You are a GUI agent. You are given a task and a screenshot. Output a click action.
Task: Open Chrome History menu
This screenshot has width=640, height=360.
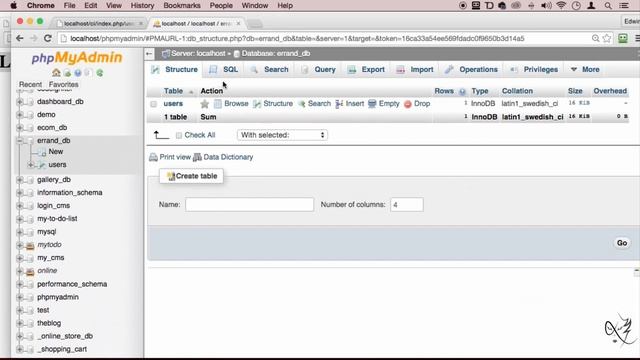pyautogui.click(x=142, y=6)
